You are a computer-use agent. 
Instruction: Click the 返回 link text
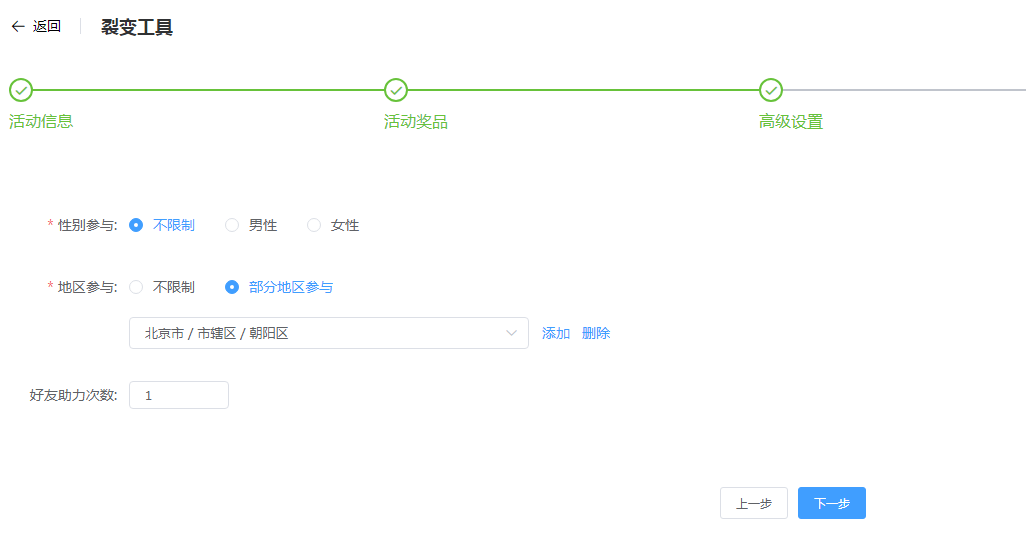tap(47, 26)
